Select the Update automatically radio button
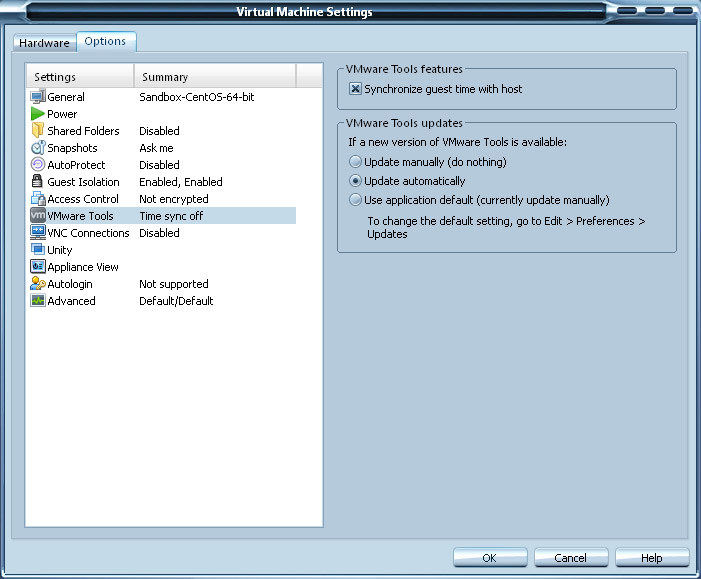Viewport: 701px width, 579px height. coord(355,181)
